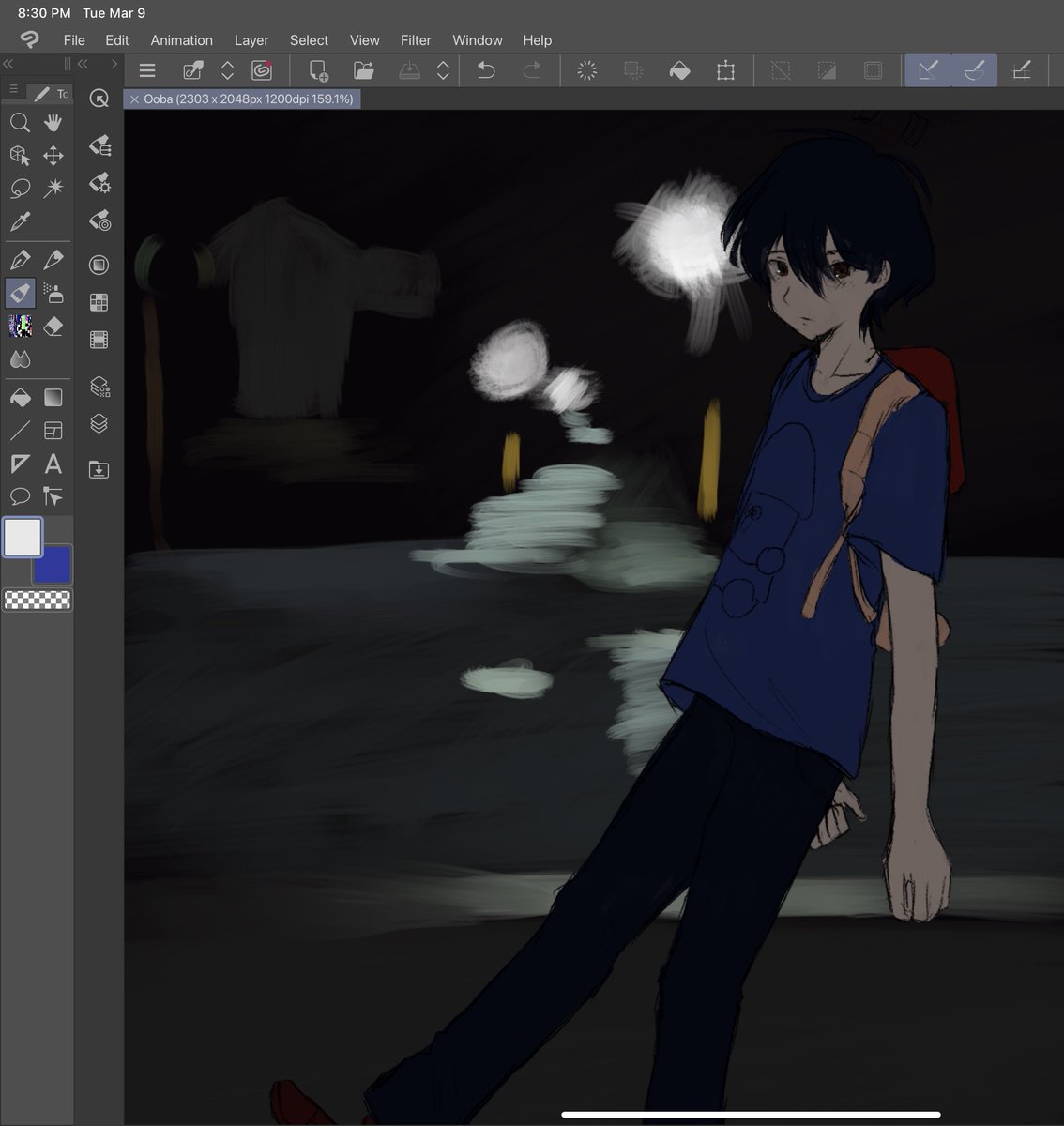The height and width of the screenshot is (1126, 1064).
Task: Select the Auto select magic wand tool
Action: pos(53,189)
